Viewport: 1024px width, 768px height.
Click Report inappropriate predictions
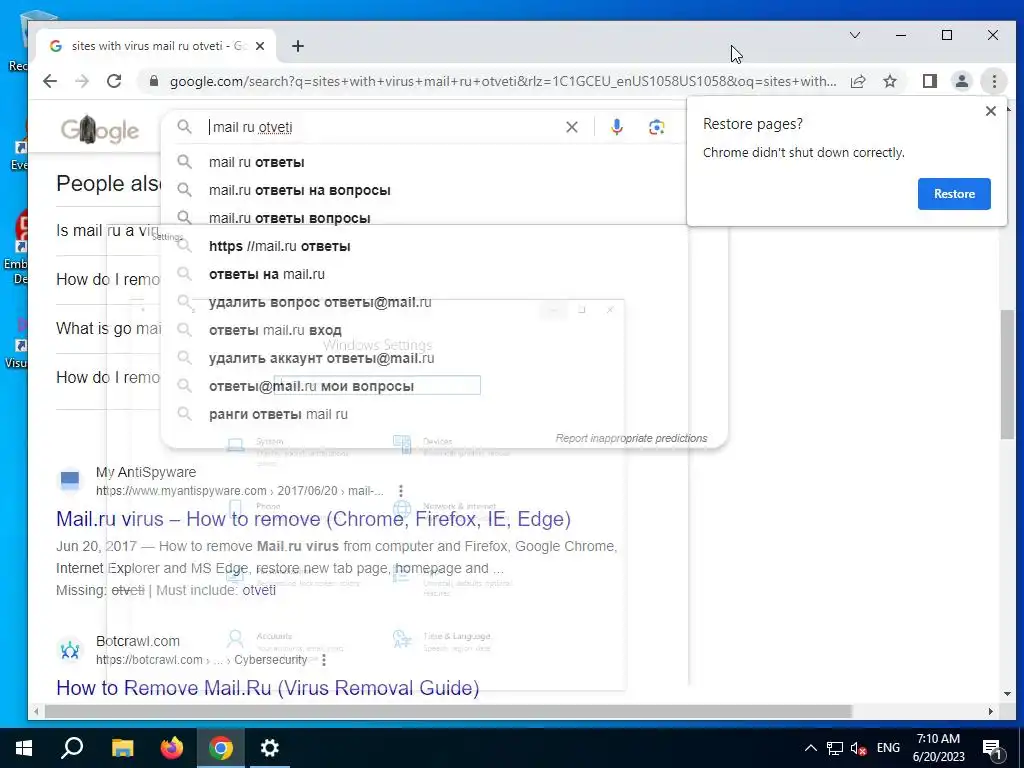point(631,438)
